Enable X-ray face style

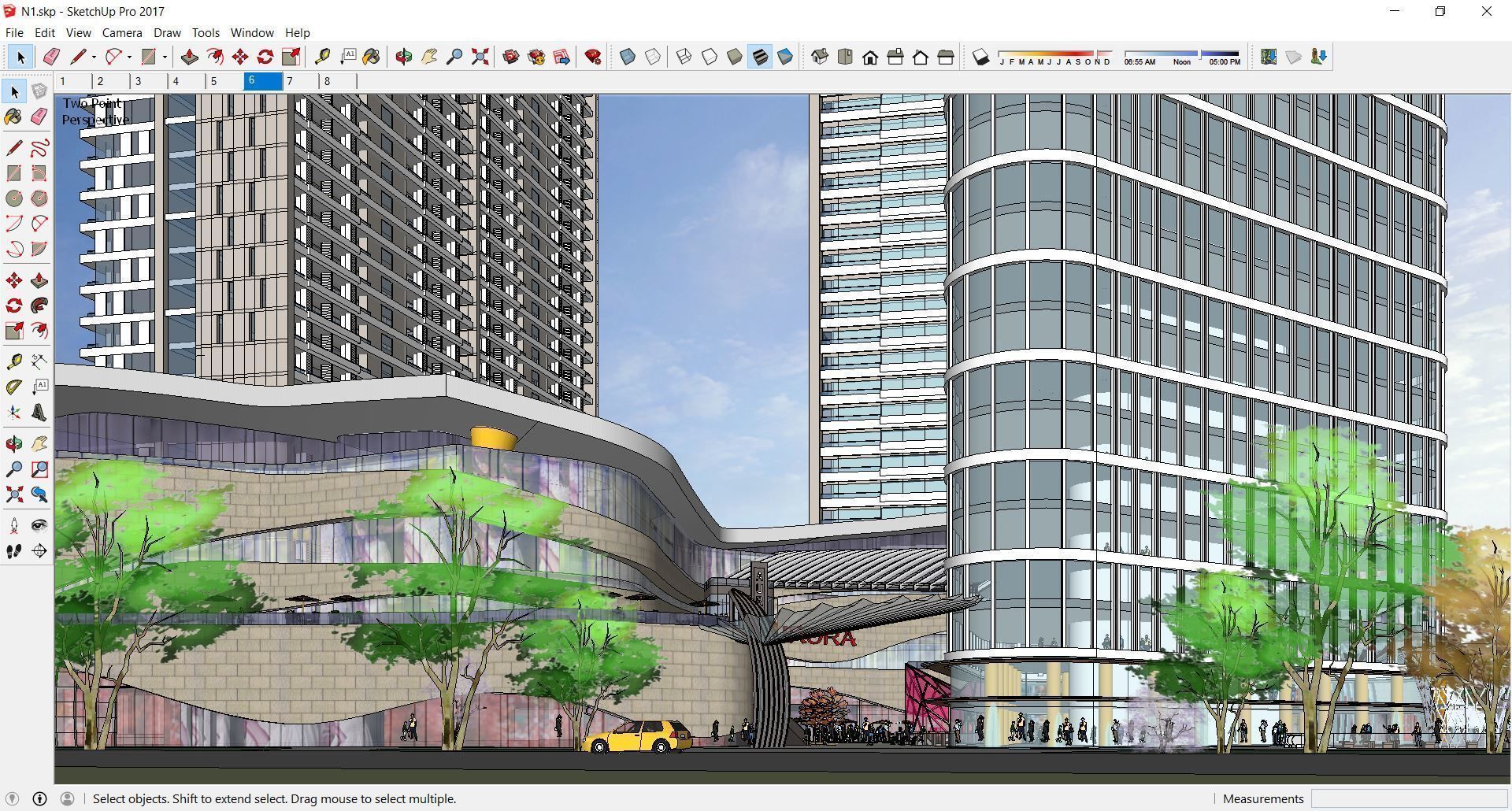pyautogui.click(x=626, y=57)
